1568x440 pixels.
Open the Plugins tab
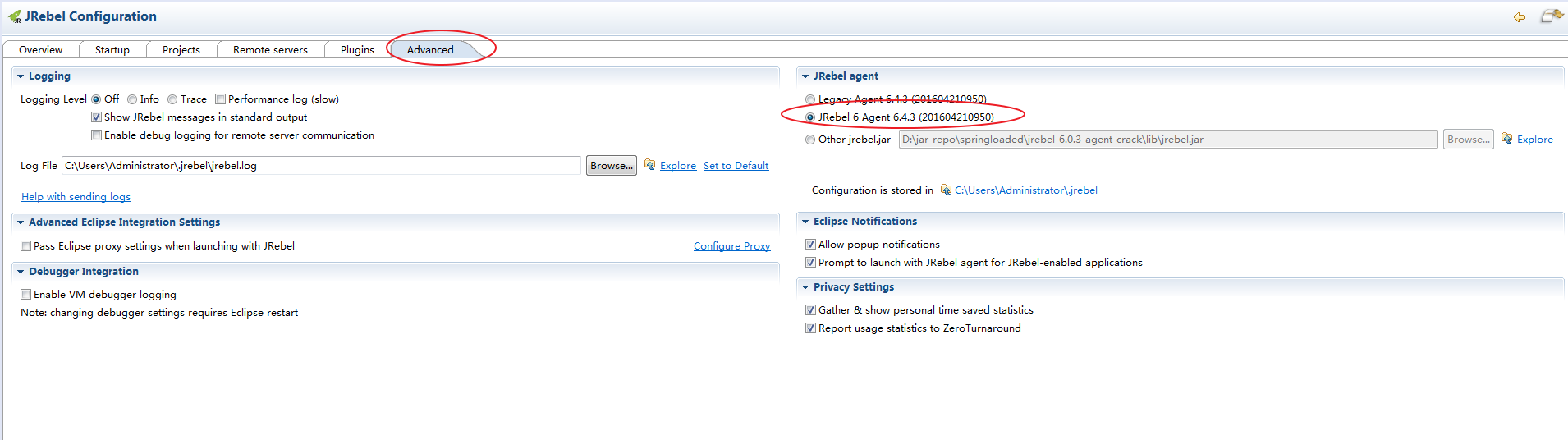pyautogui.click(x=357, y=50)
